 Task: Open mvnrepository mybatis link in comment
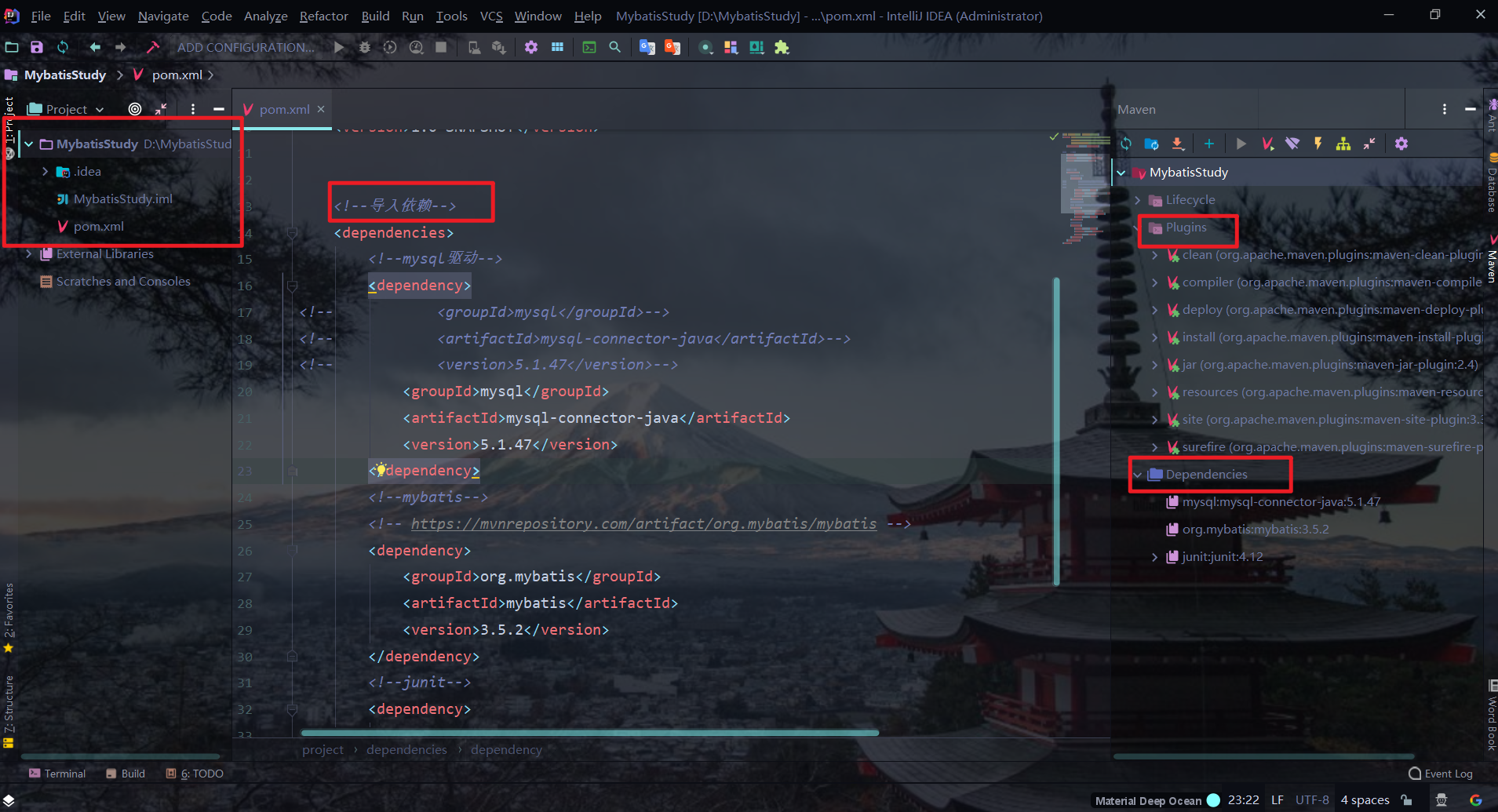pos(643,523)
